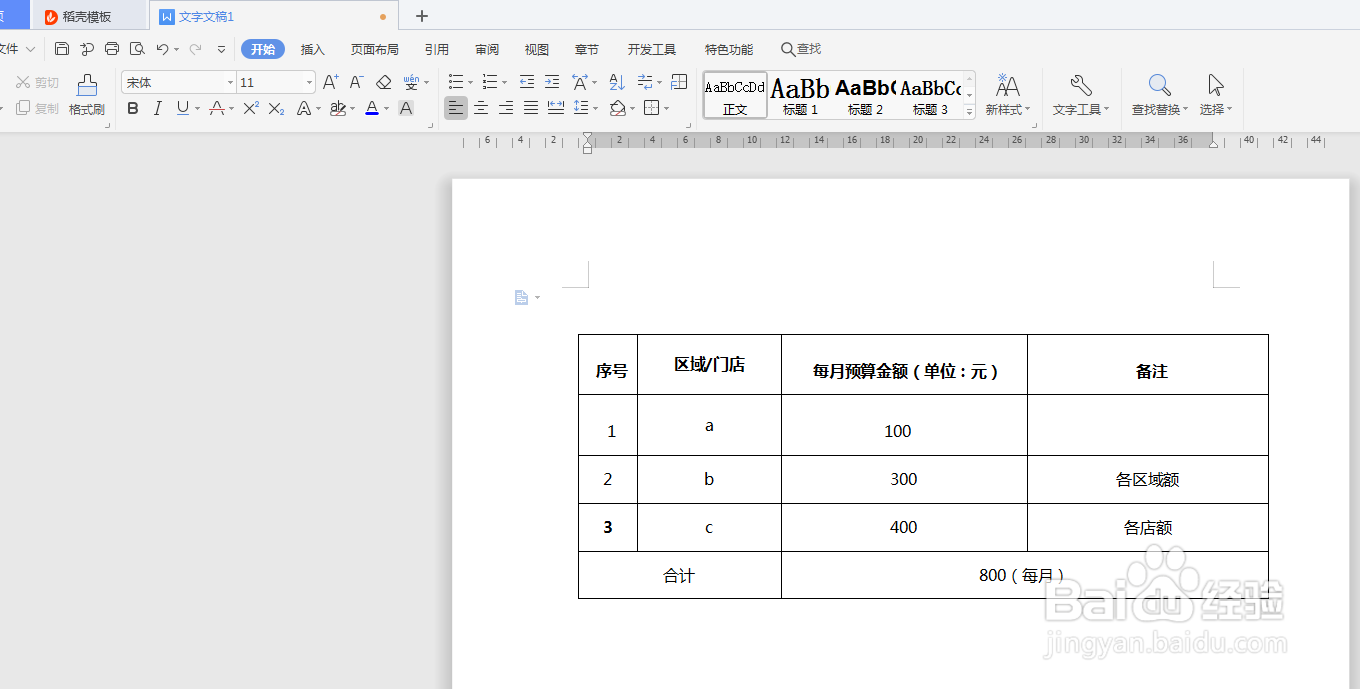Click the sort icon in the paragraph group
1360x689 pixels.
click(616, 82)
